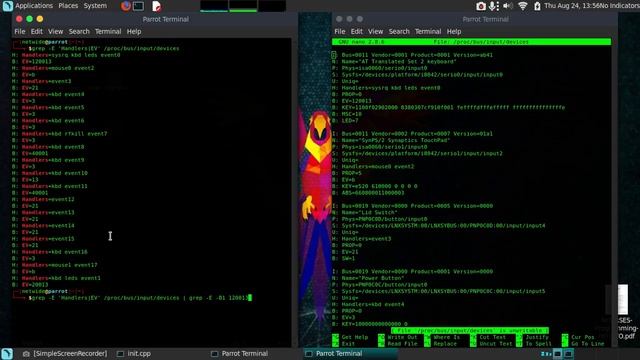Screen dimensions: 640x360
Task: Click show desktop icon in bottom panel
Action: pos(7,354)
